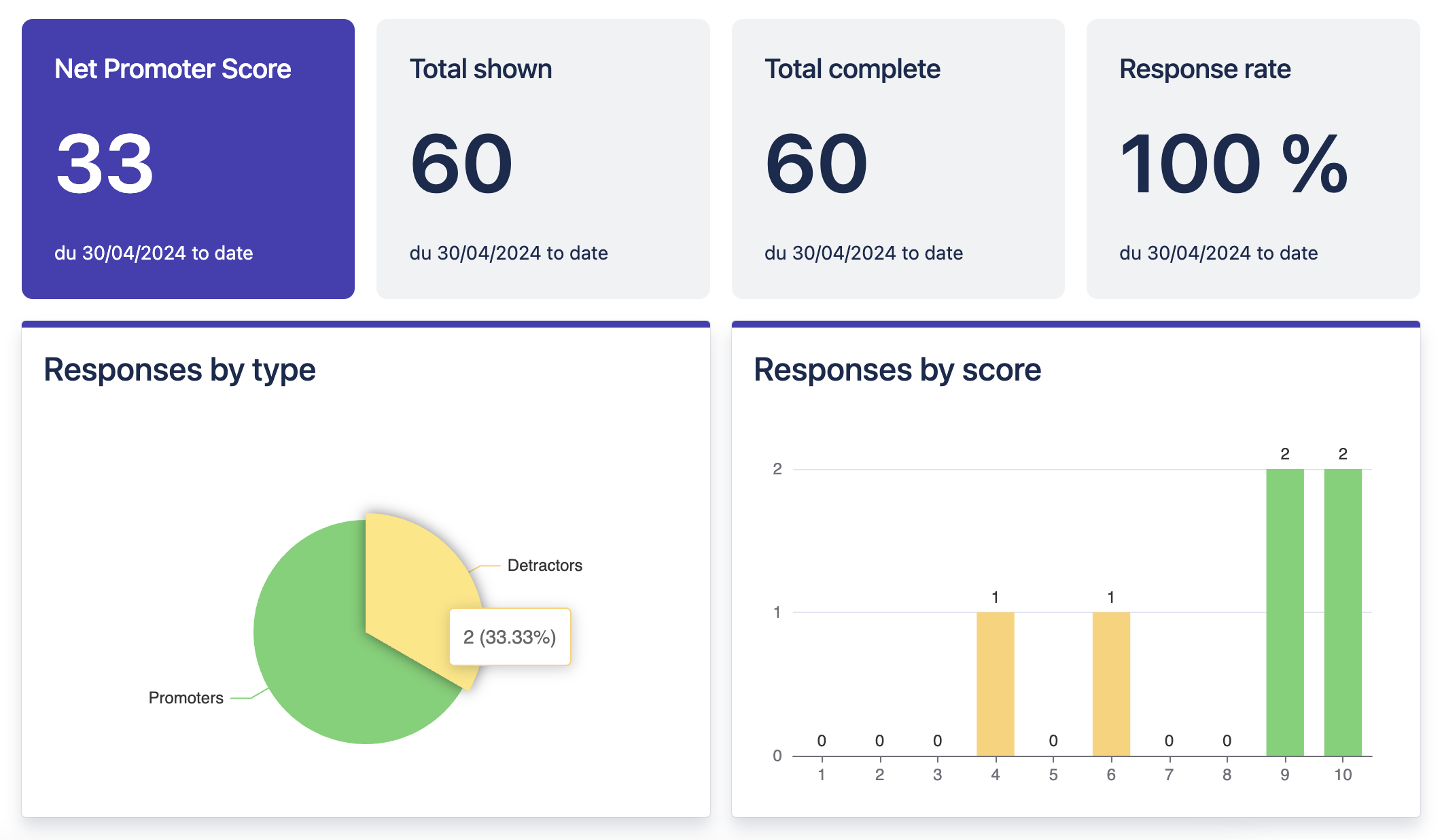
Task: Click the Net Promoter Score card
Action: coord(188,158)
